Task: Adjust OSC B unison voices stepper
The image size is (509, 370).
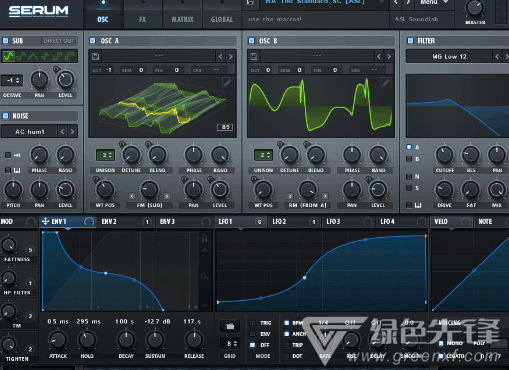Action: click(264, 155)
